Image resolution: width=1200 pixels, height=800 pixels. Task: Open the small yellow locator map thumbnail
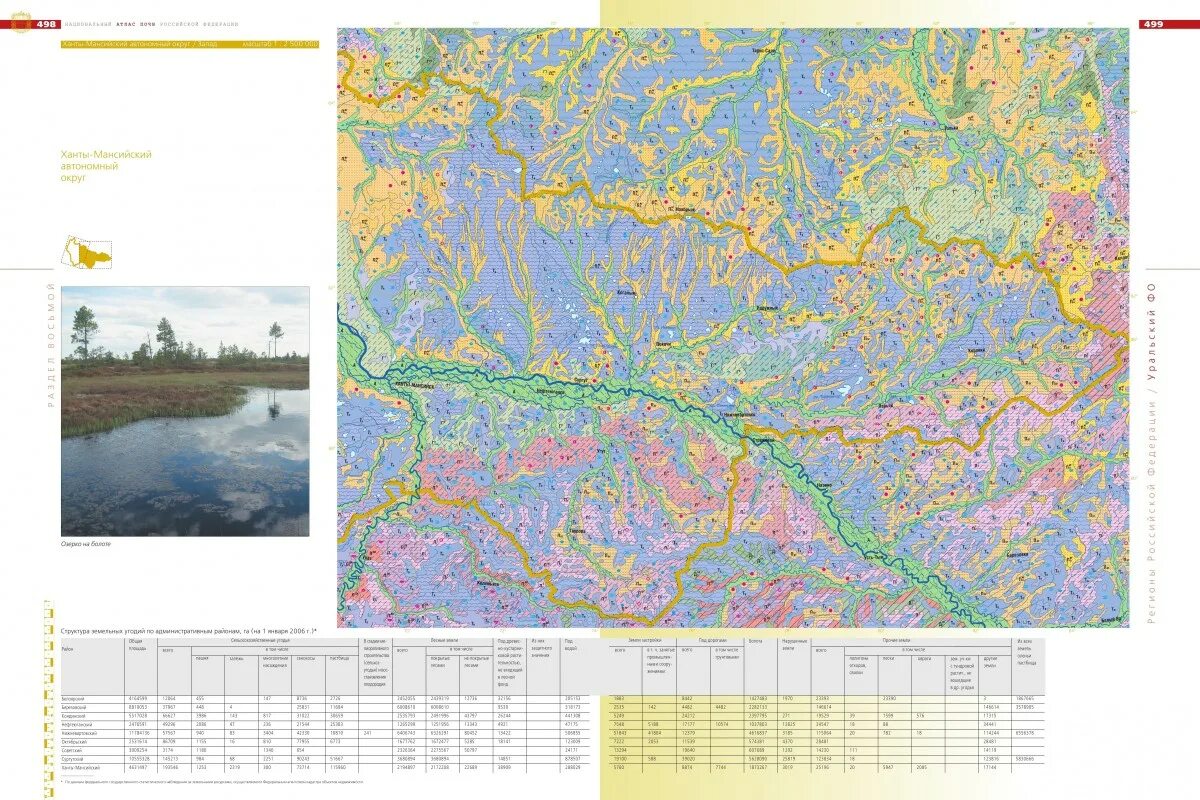click(88, 252)
